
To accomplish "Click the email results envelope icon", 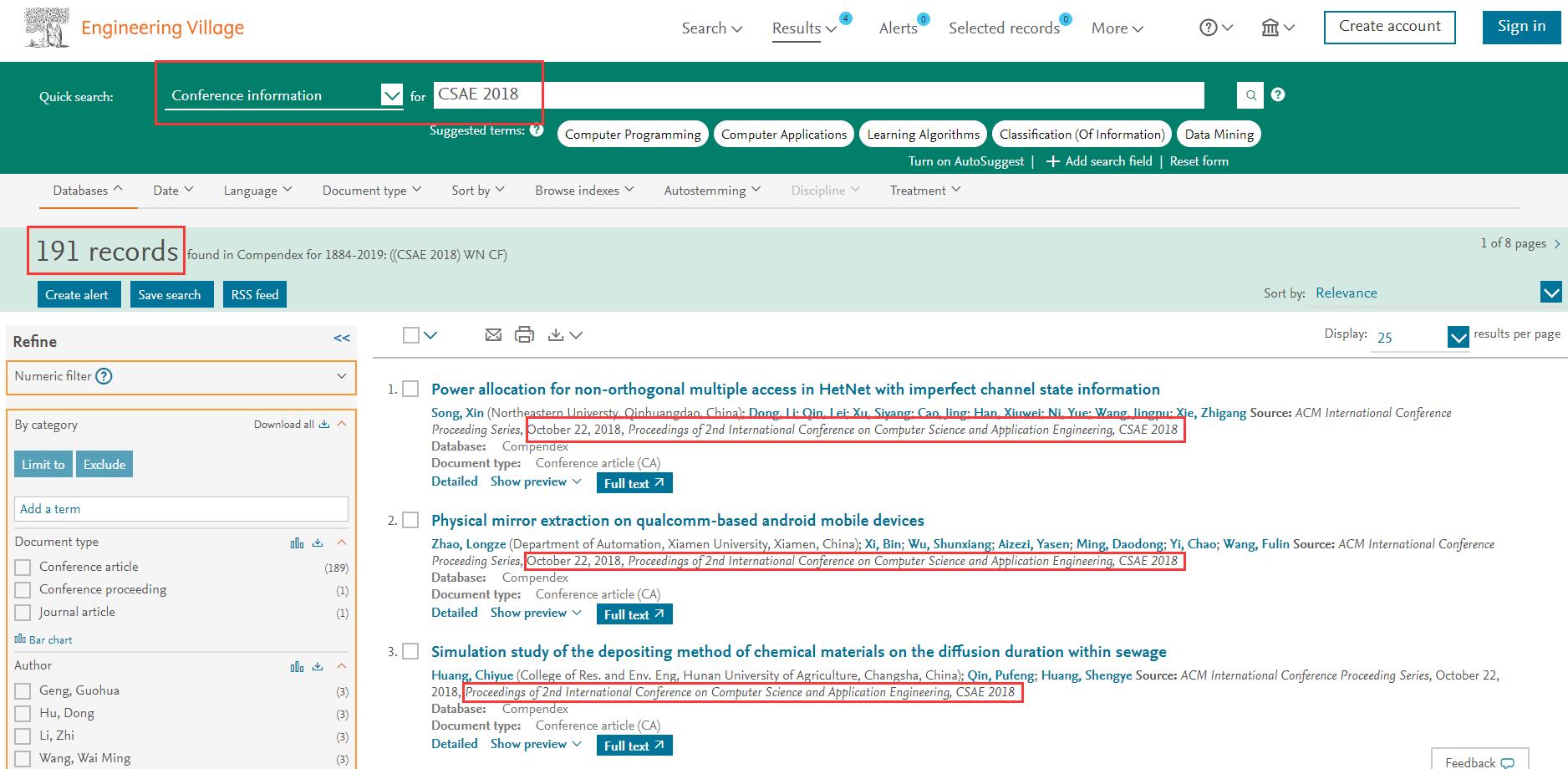I will tap(493, 335).
